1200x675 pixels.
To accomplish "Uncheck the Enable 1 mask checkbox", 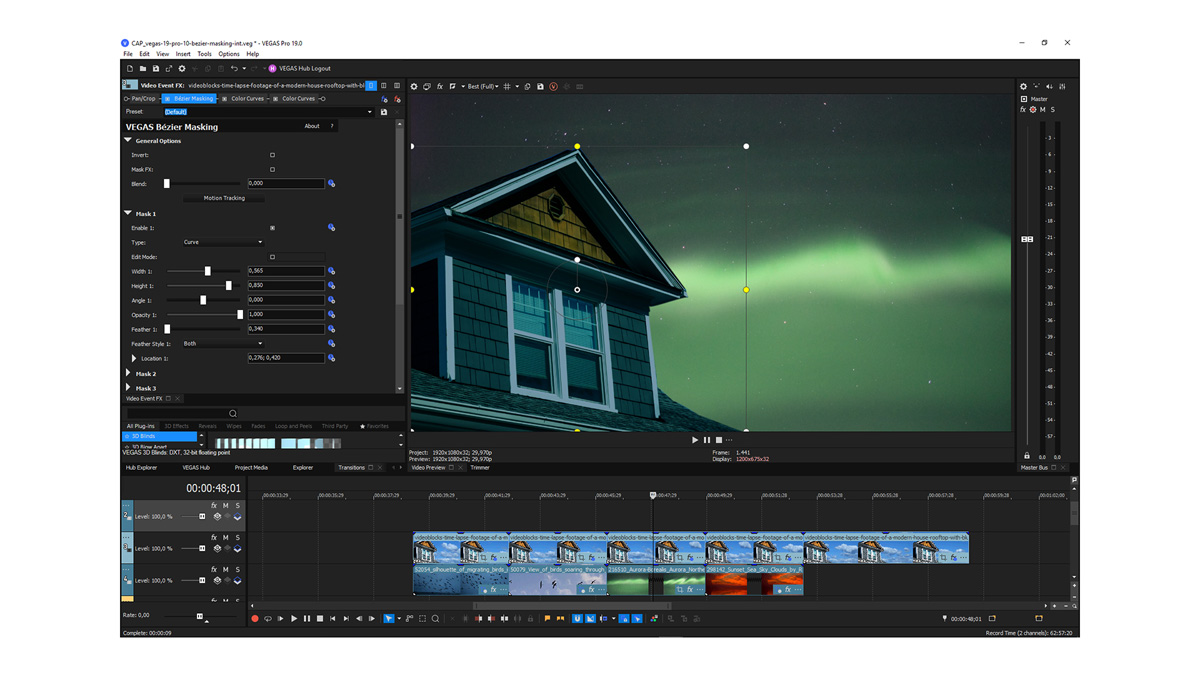I will [x=272, y=228].
